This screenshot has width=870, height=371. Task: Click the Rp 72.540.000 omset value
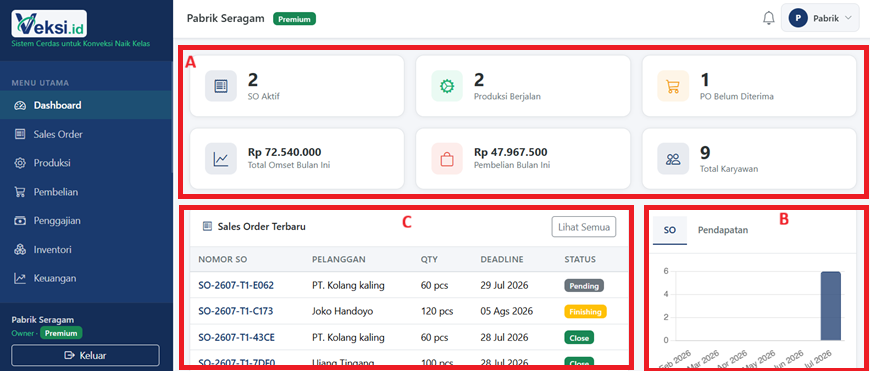pos(284,152)
